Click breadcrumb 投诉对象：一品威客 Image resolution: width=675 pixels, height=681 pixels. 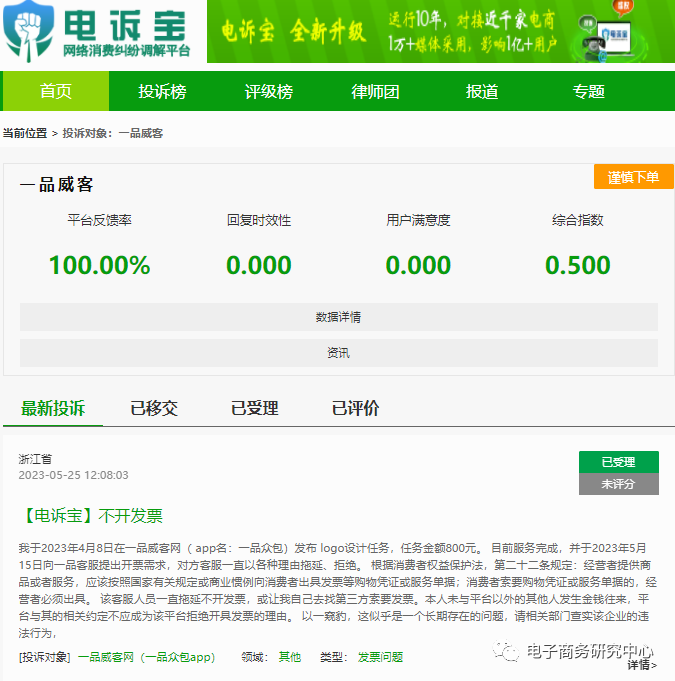pyautogui.click(x=112, y=133)
